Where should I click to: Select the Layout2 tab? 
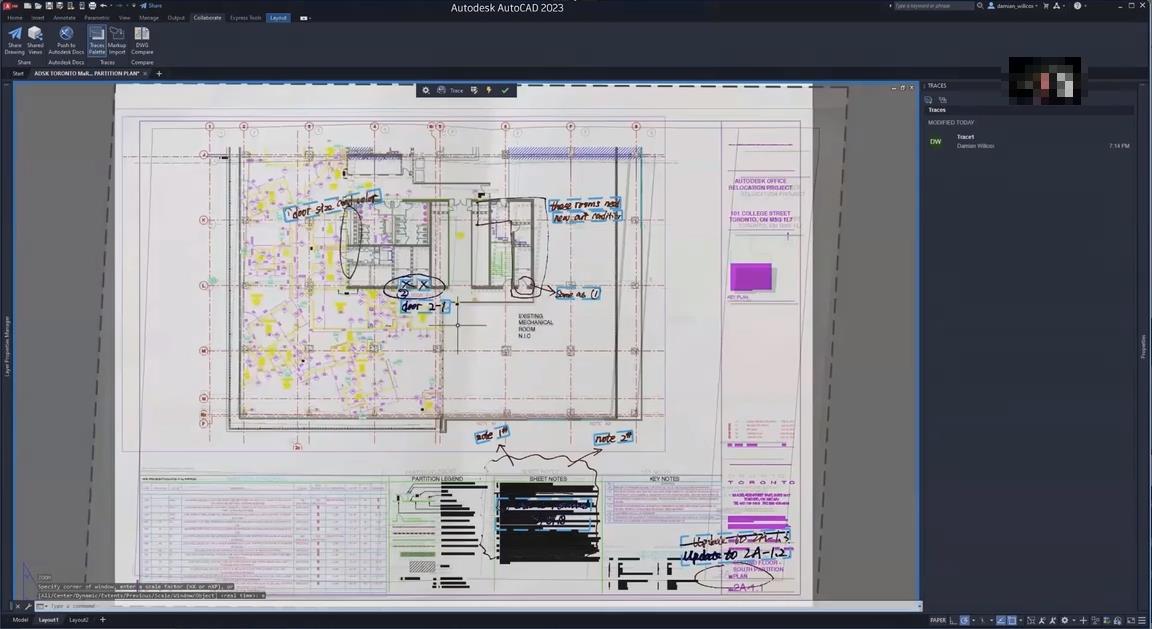point(79,620)
